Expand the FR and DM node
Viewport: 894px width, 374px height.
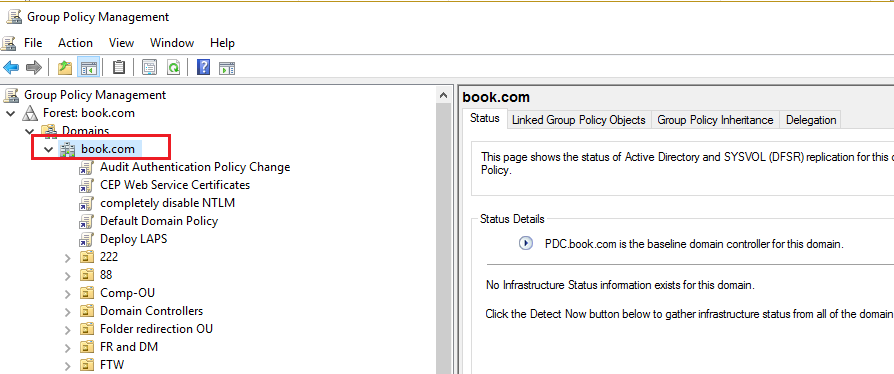tap(68, 347)
